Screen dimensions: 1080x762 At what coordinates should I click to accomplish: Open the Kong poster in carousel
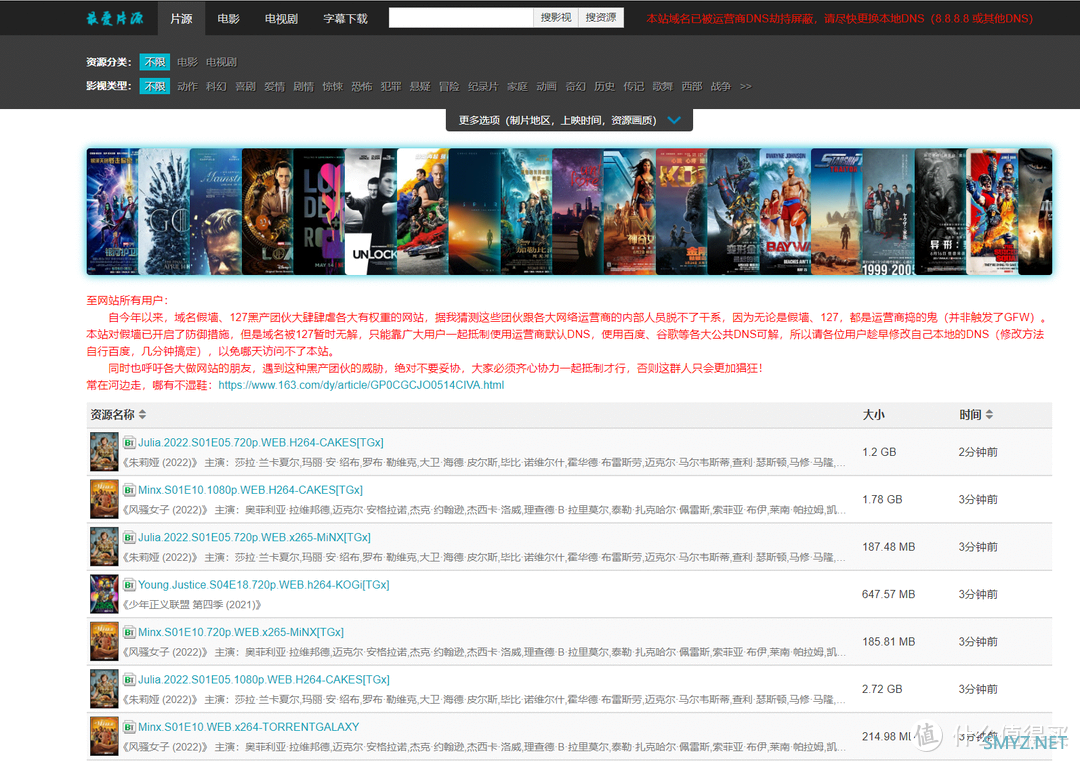[681, 212]
